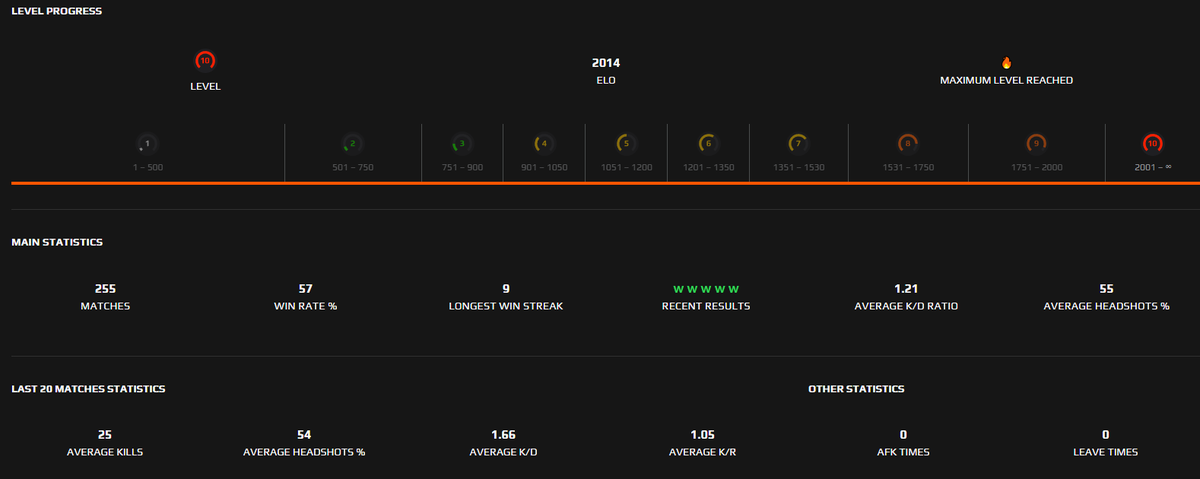Click the 1051 – 1200 ELO range
This screenshot has width=1200, height=479.
click(626, 167)
